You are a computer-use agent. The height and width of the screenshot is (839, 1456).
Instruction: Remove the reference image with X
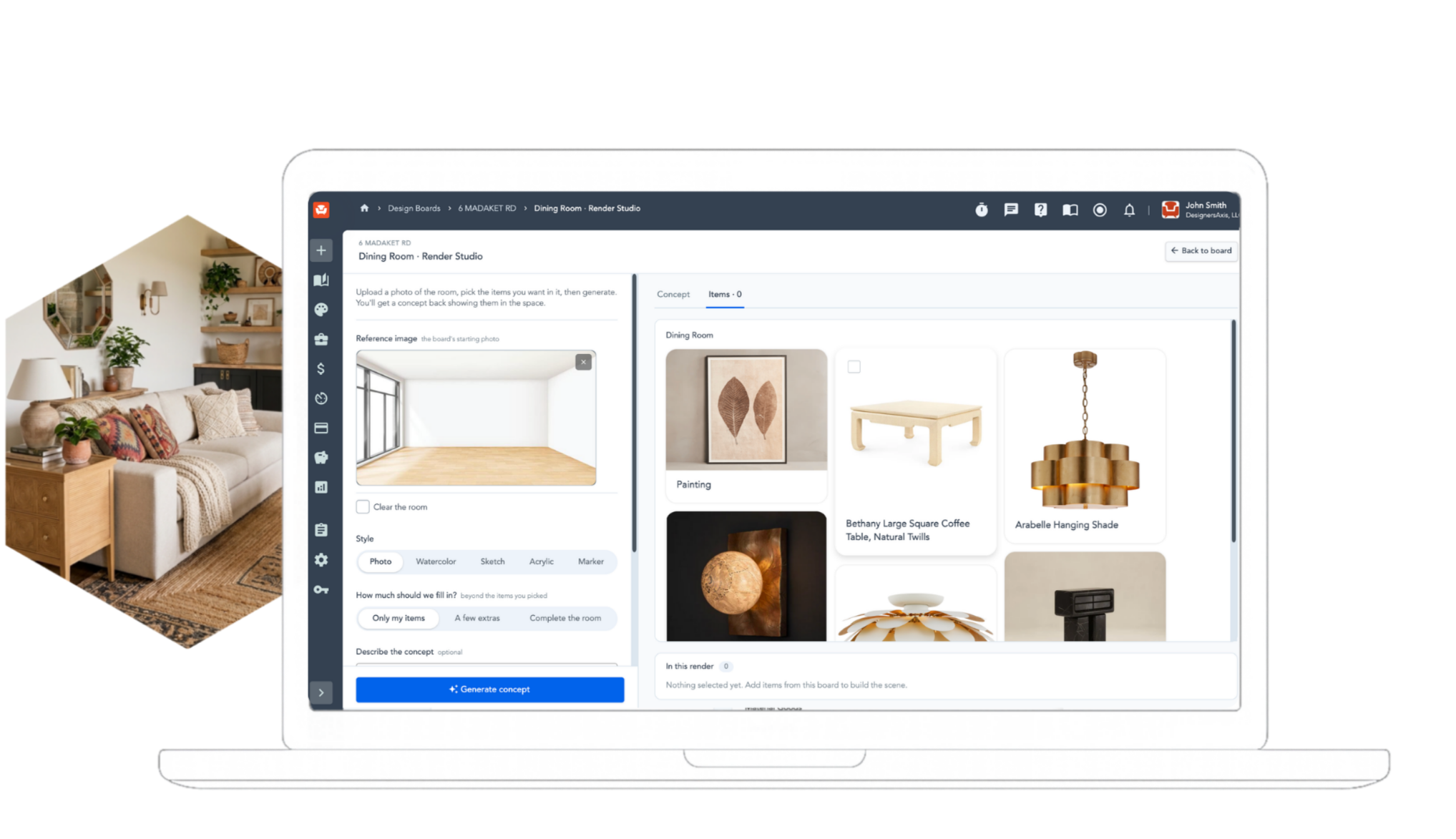coord(583,362)
